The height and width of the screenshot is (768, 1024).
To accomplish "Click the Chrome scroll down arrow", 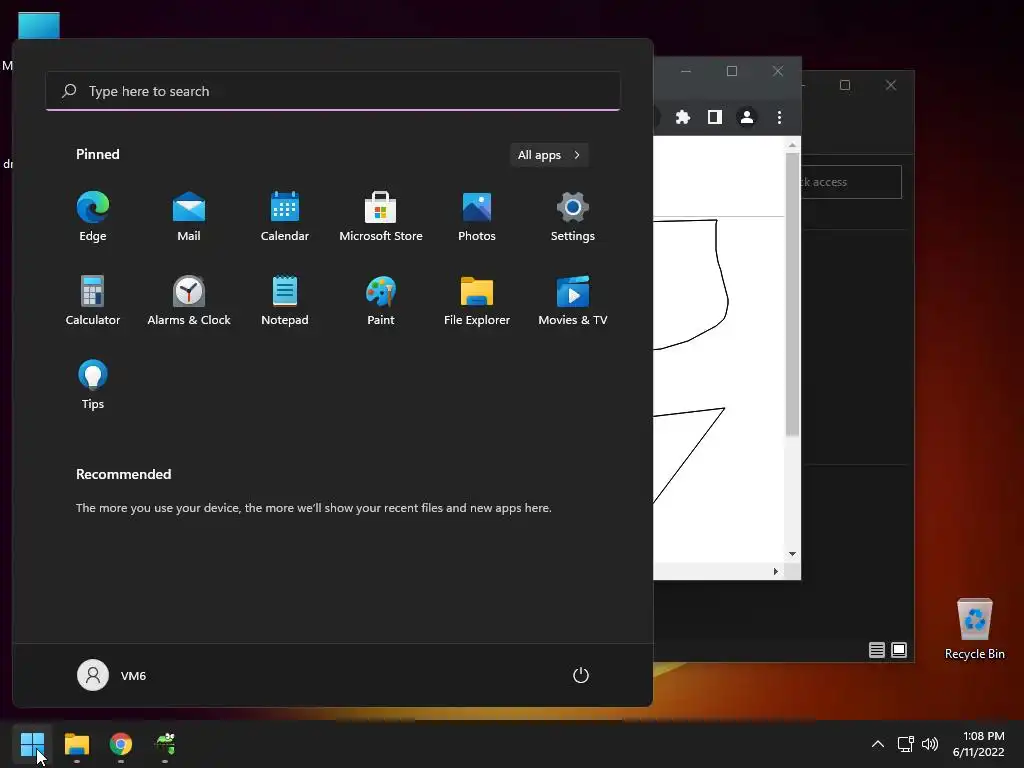I will click(x=792, y=554).
